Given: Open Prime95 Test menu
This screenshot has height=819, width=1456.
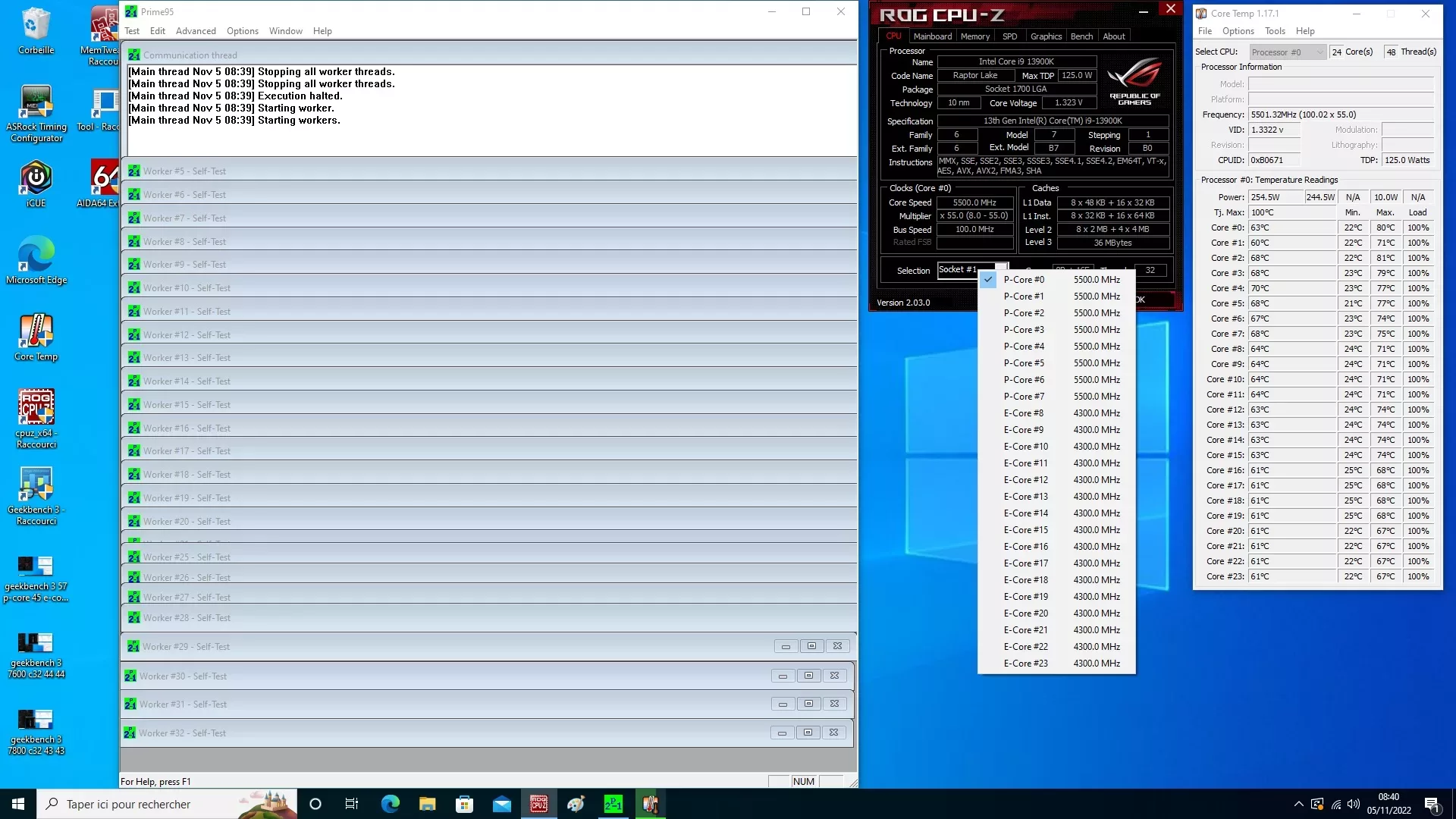Looking at the screenshot, I should tap(132, 31).
